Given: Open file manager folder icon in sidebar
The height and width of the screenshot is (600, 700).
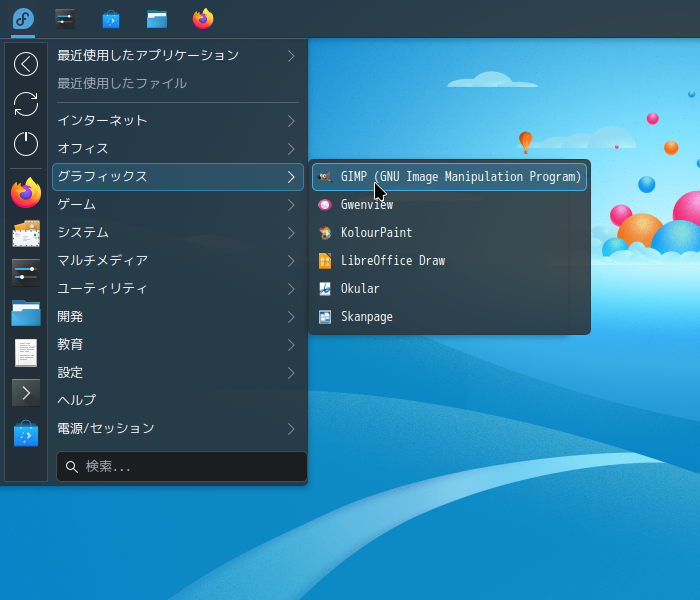Looking at the screenshot, I should tap(26, 313).
